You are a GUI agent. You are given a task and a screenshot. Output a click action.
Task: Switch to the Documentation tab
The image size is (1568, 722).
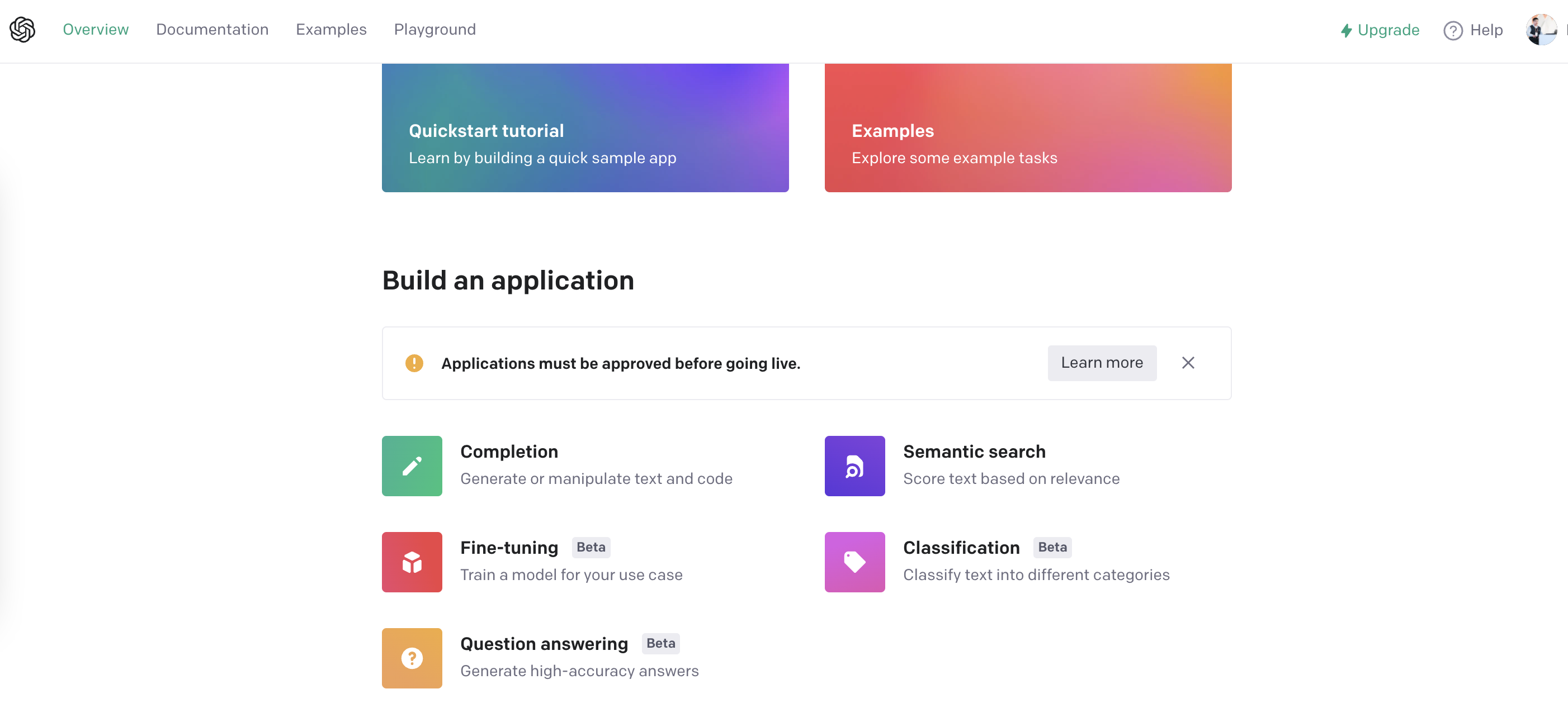coord(212,30)
